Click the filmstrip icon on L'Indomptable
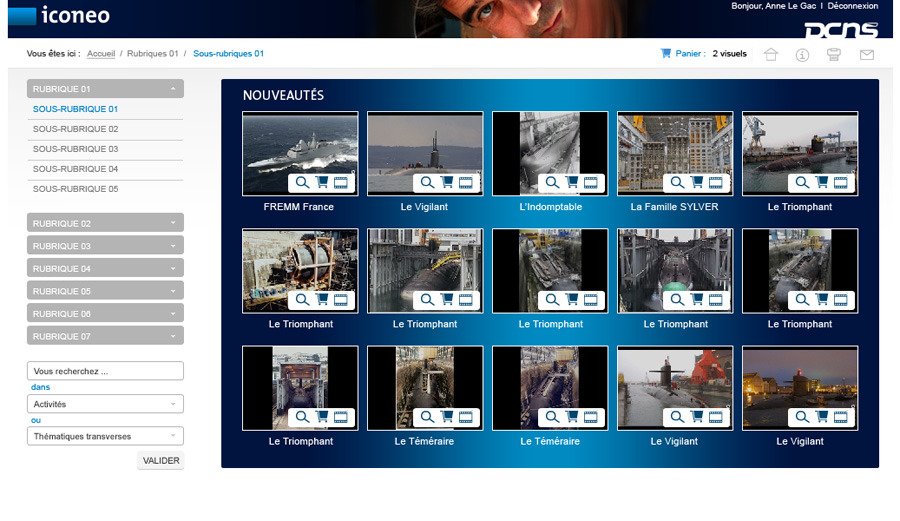The height and width of the screenshot is (521, 900). 591,183
